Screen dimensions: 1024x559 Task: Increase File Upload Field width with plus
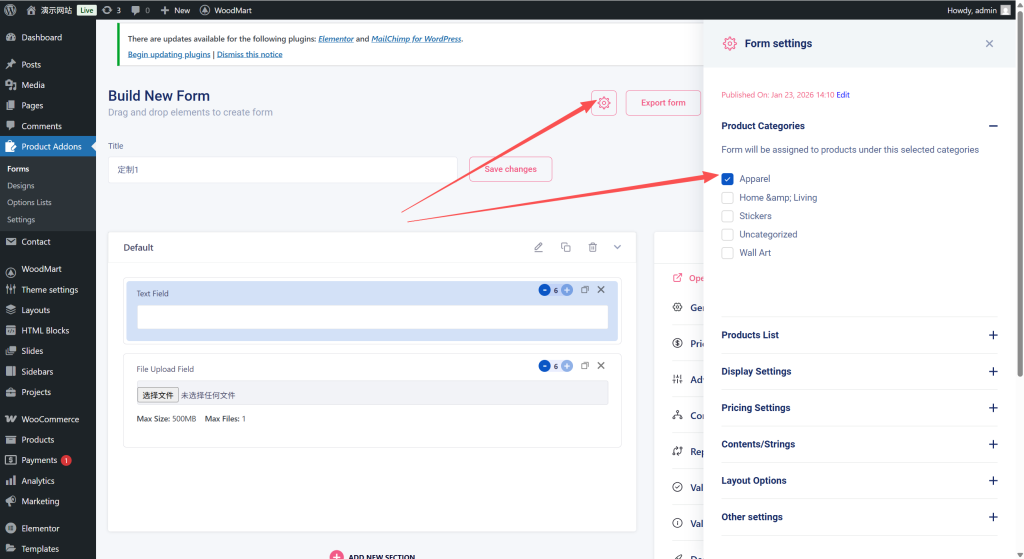click(567, 366)
